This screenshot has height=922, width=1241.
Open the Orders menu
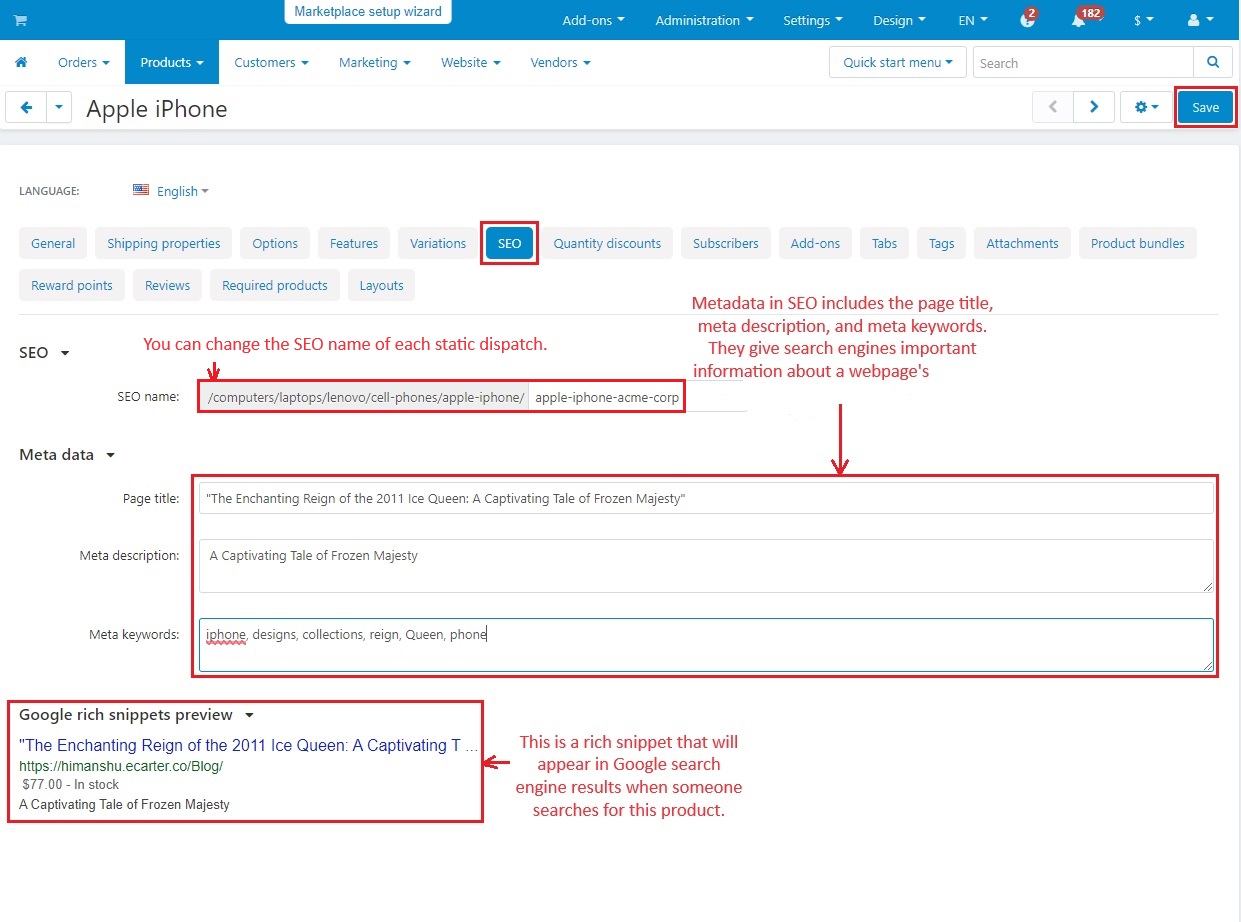(x=84, y=62)
